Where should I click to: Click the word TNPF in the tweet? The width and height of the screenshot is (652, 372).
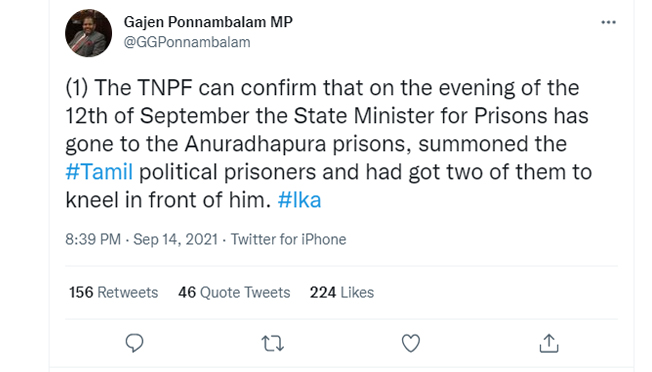pos(165,88)
